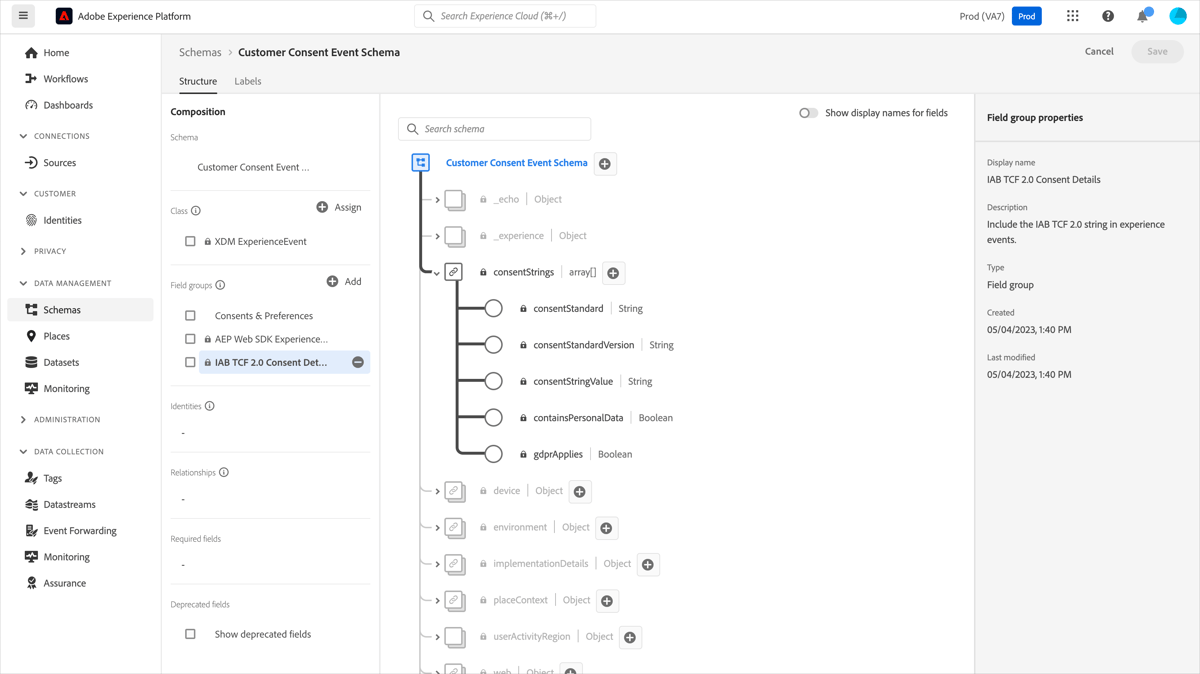Open the app switcher grid icon

tap(1072, 15)
